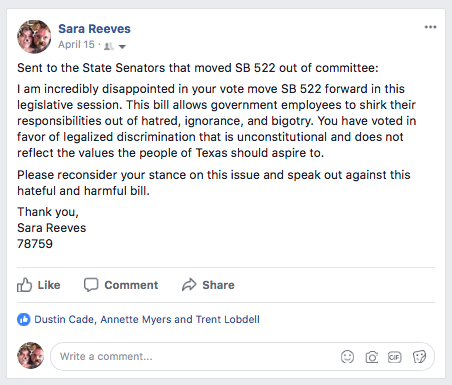Open the three-dot post options menu
Image resolution: width=452 pixels, height=385 pixels.
coord(430,27)
